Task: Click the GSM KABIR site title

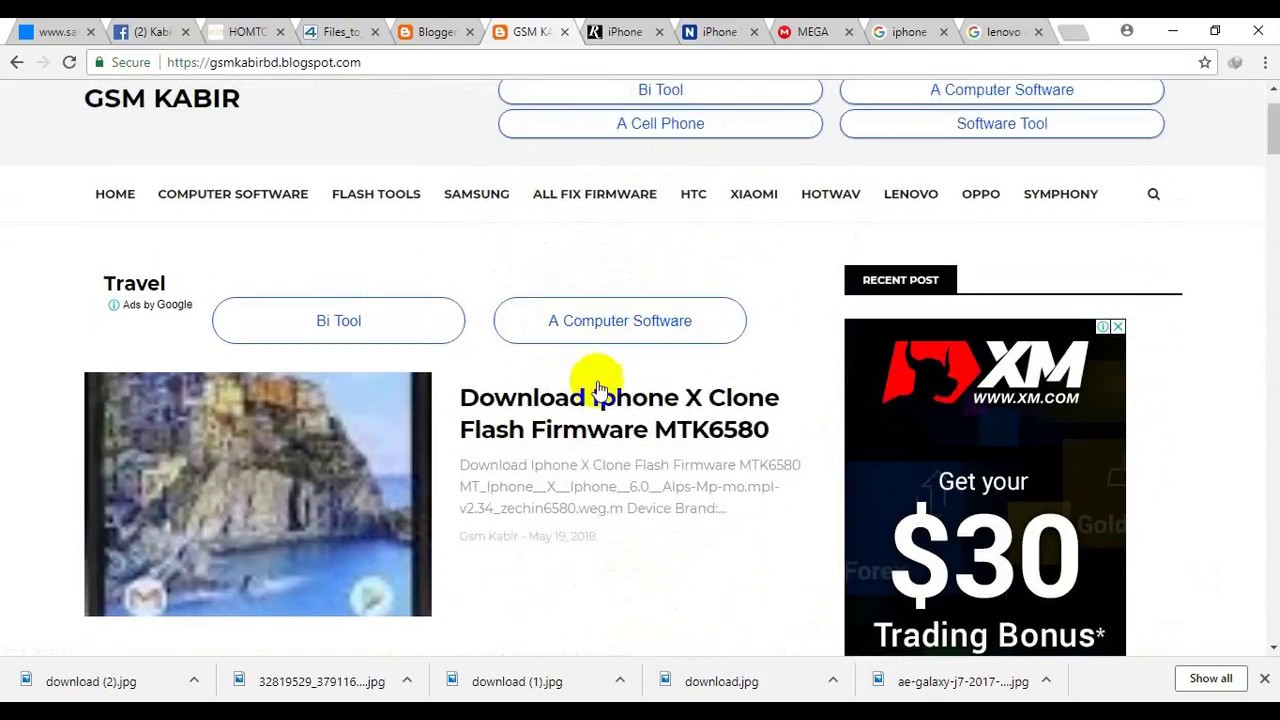Action: 162,98
